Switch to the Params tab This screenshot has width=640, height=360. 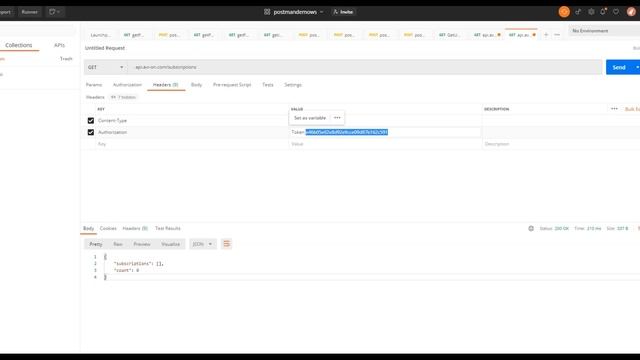click(94, 85)
